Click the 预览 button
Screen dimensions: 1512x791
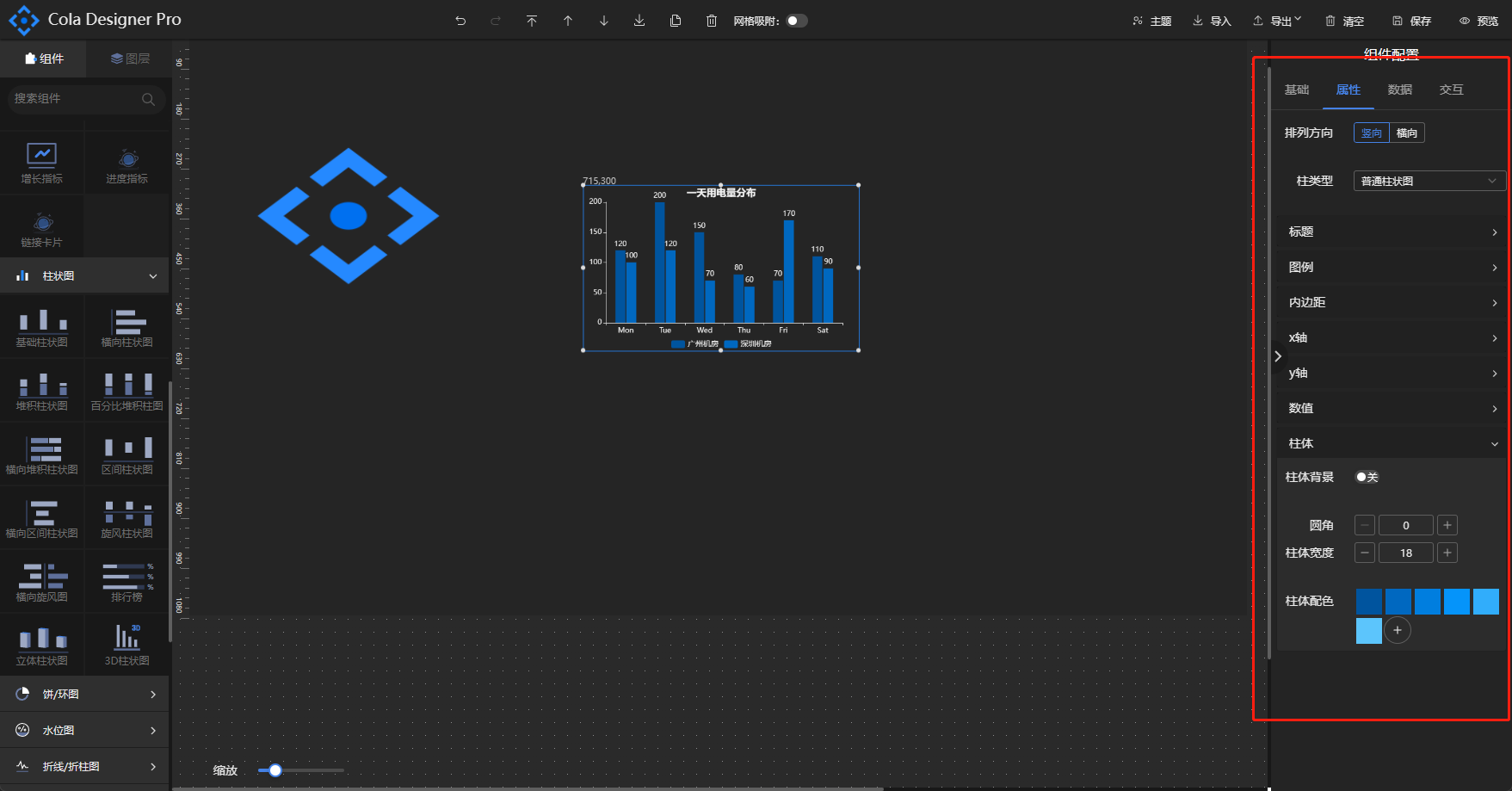1479,21
